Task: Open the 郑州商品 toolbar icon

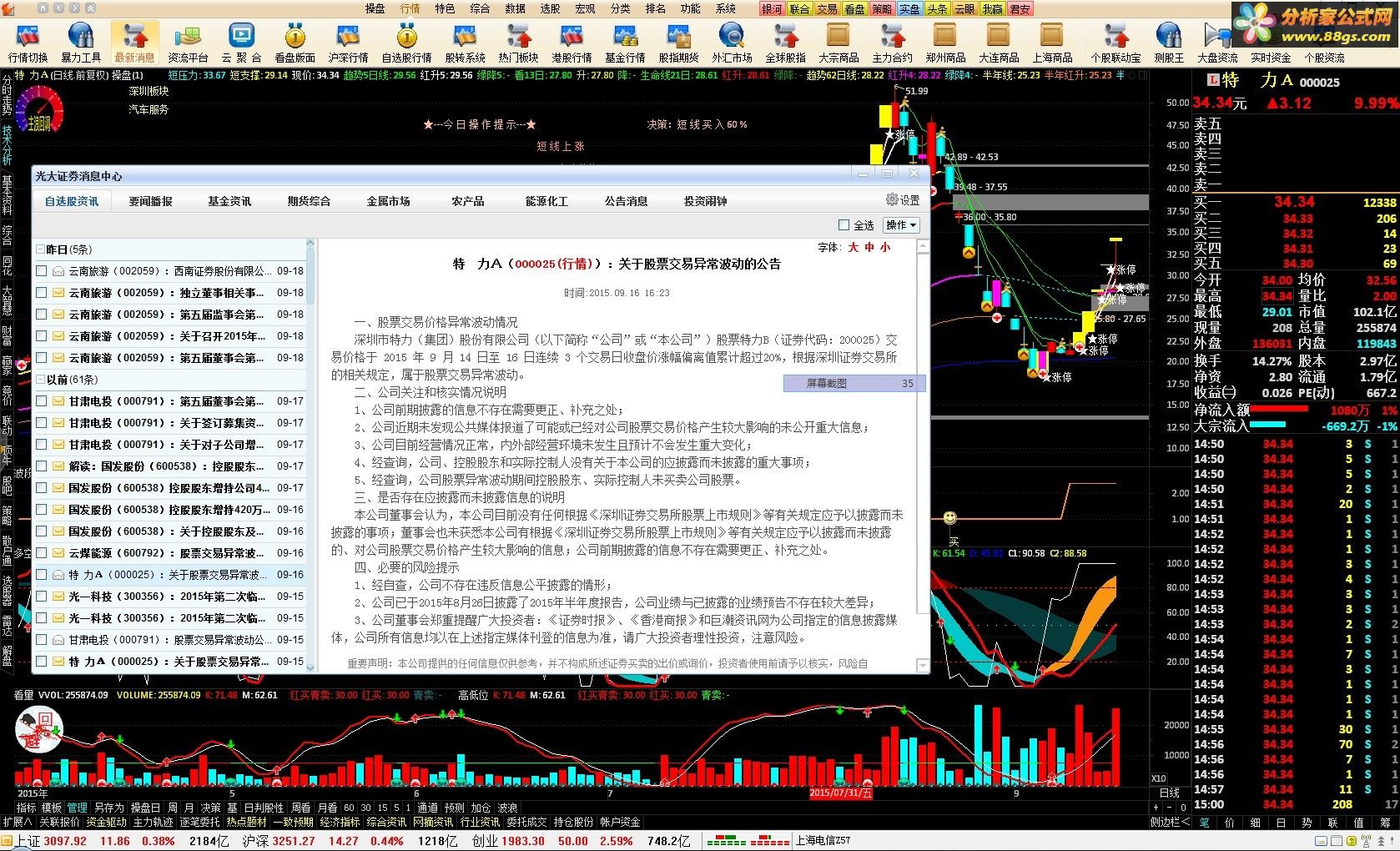Action: tap(945, 43)
